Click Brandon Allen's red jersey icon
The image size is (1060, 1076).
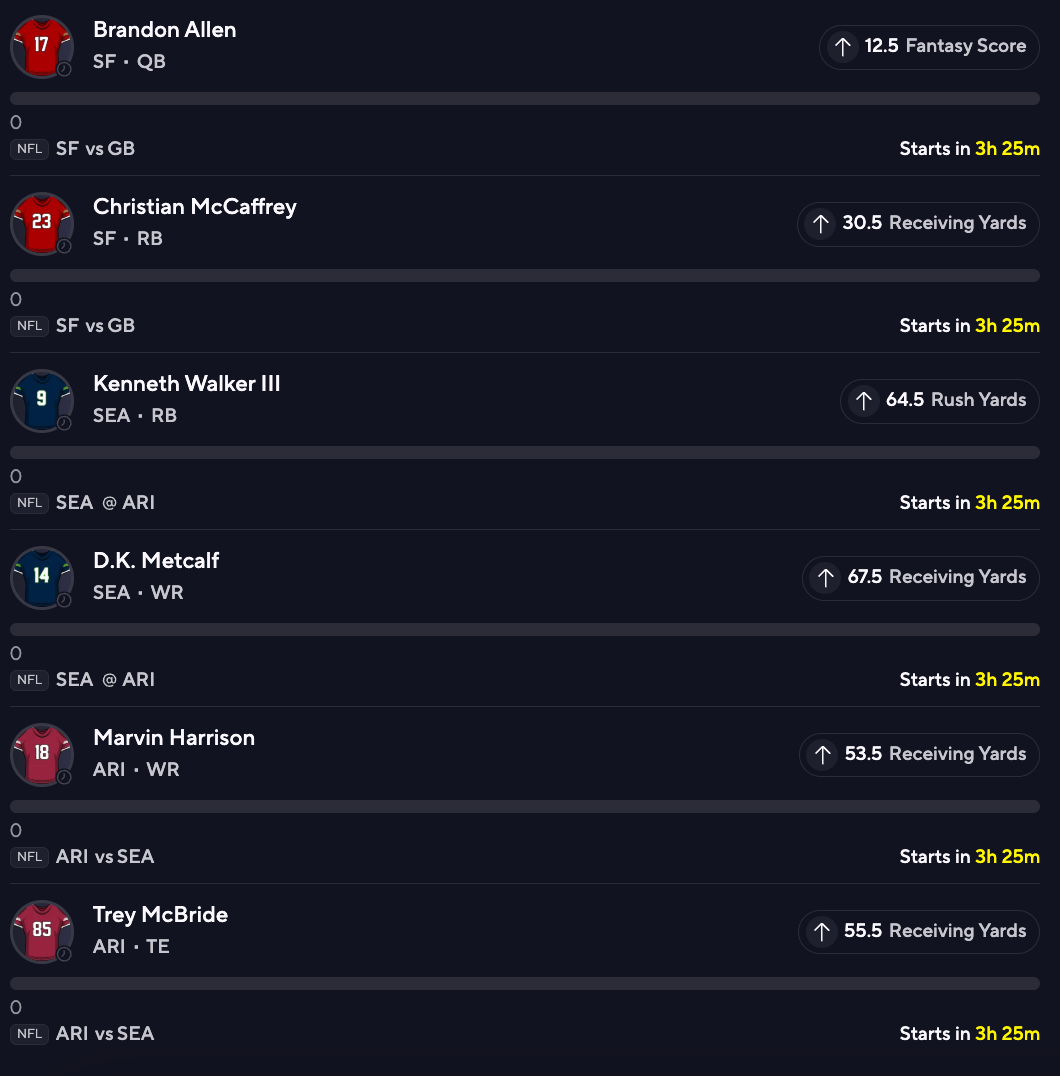click(x=41, y=46)
